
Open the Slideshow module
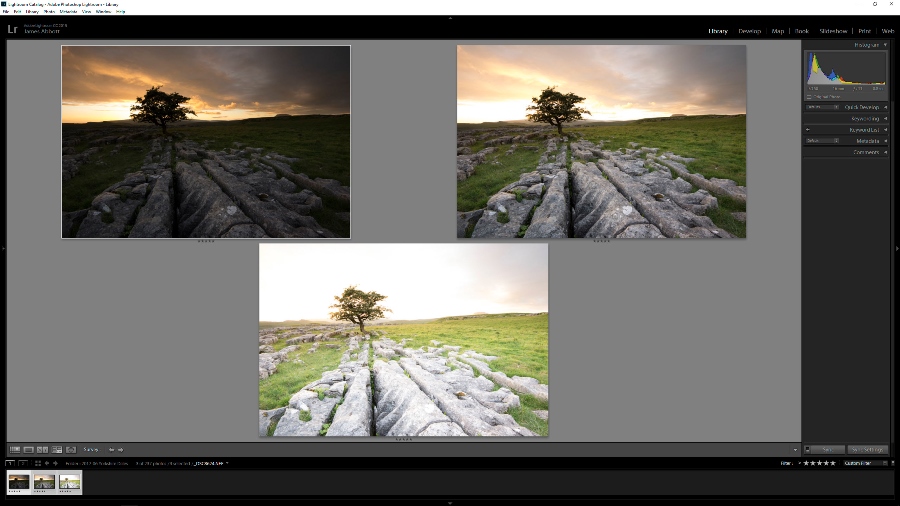(x=833, y=31)
